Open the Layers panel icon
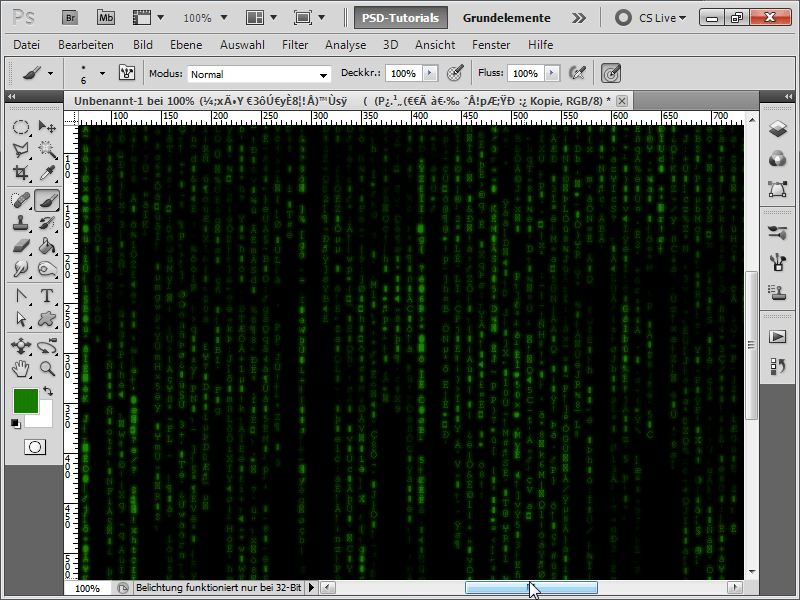The width and height of the screenshot is (800, 600). (x=778, y=129)
